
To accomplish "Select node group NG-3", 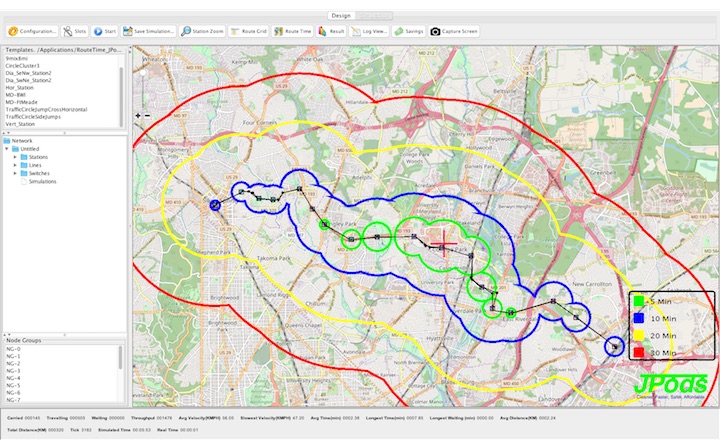I will (13, 371).
